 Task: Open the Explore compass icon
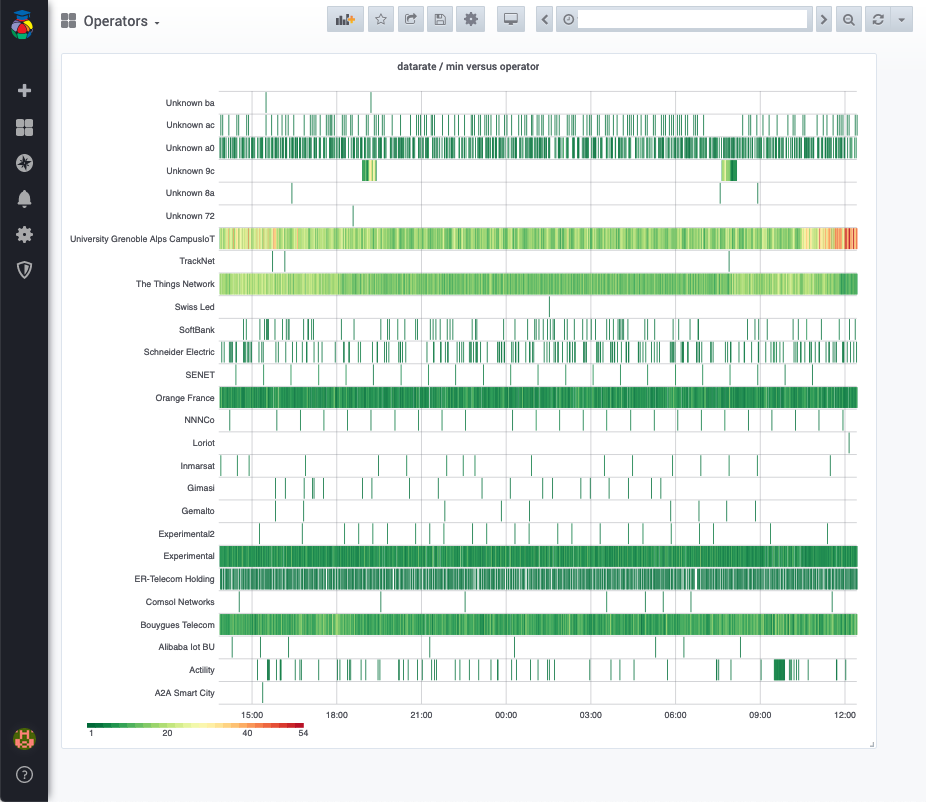(x=24, y=163)
